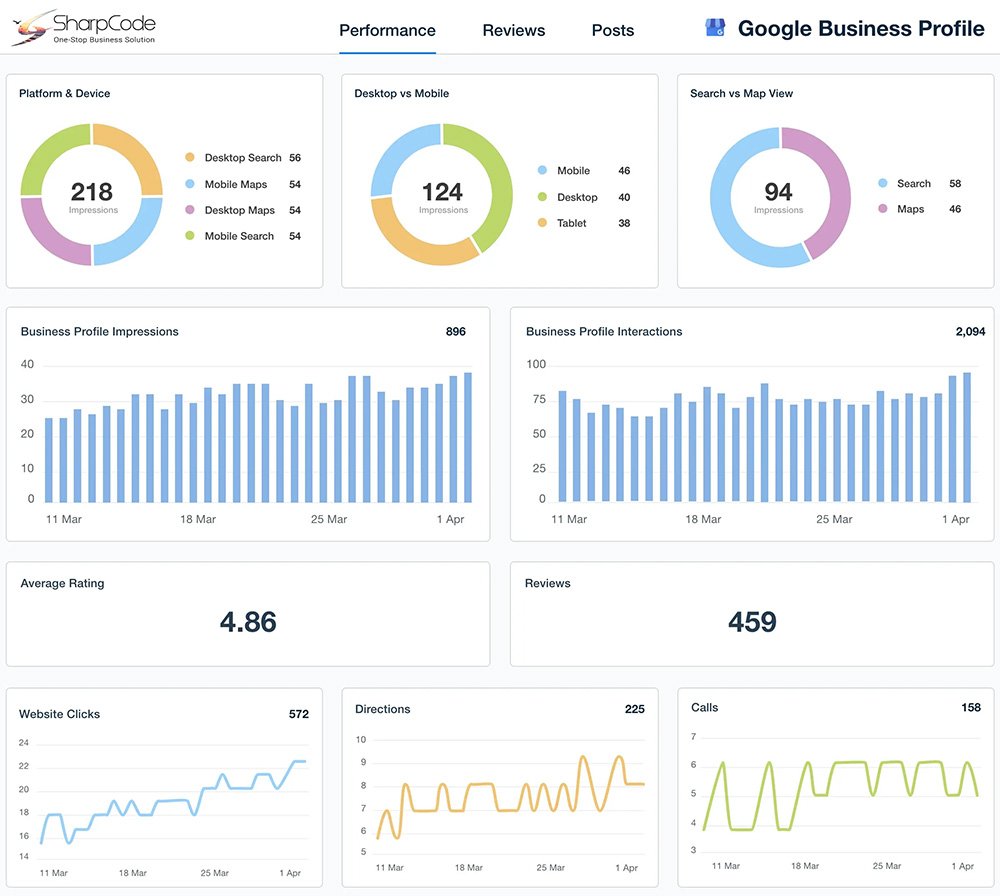Switch to the Performance tab
Screen dimensions: 1000x896
click(x=387, y=30)
